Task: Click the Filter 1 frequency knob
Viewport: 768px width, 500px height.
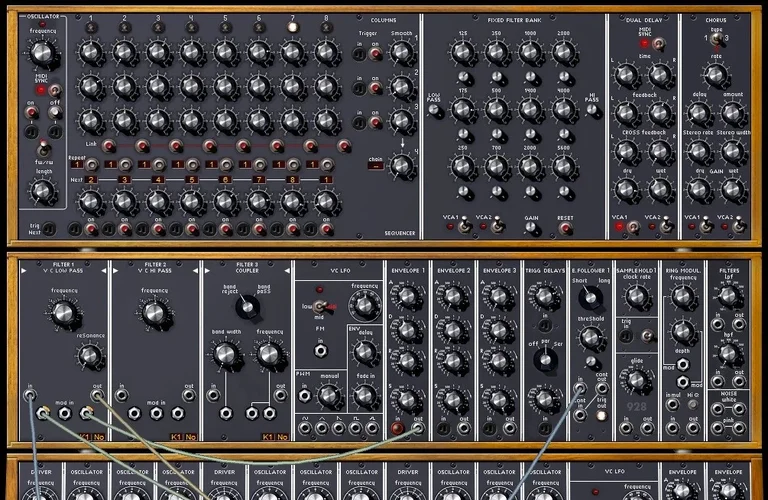Action: [63, 313]
